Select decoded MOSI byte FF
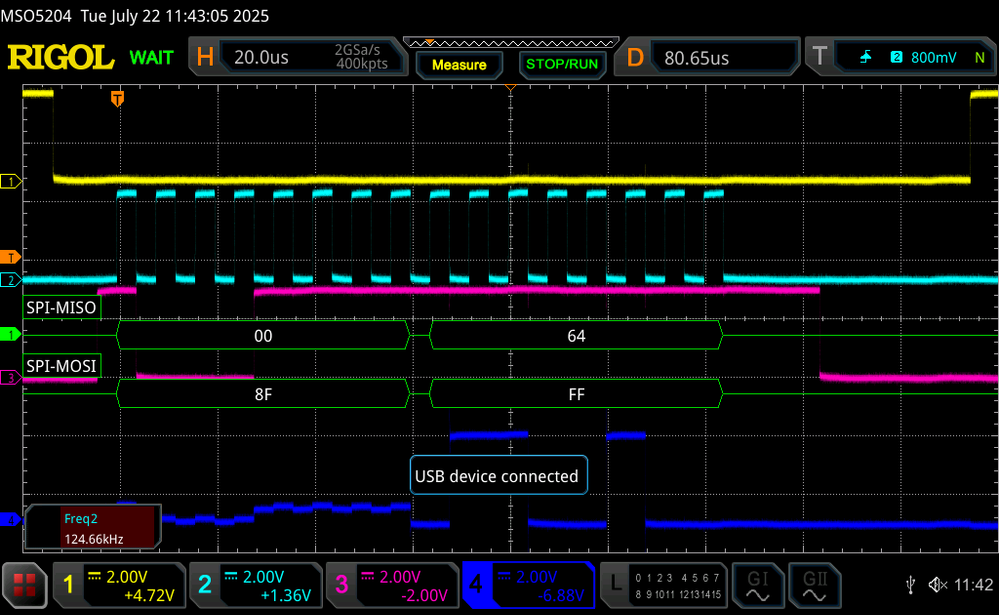999x615 pixels. tap(576, 394)
